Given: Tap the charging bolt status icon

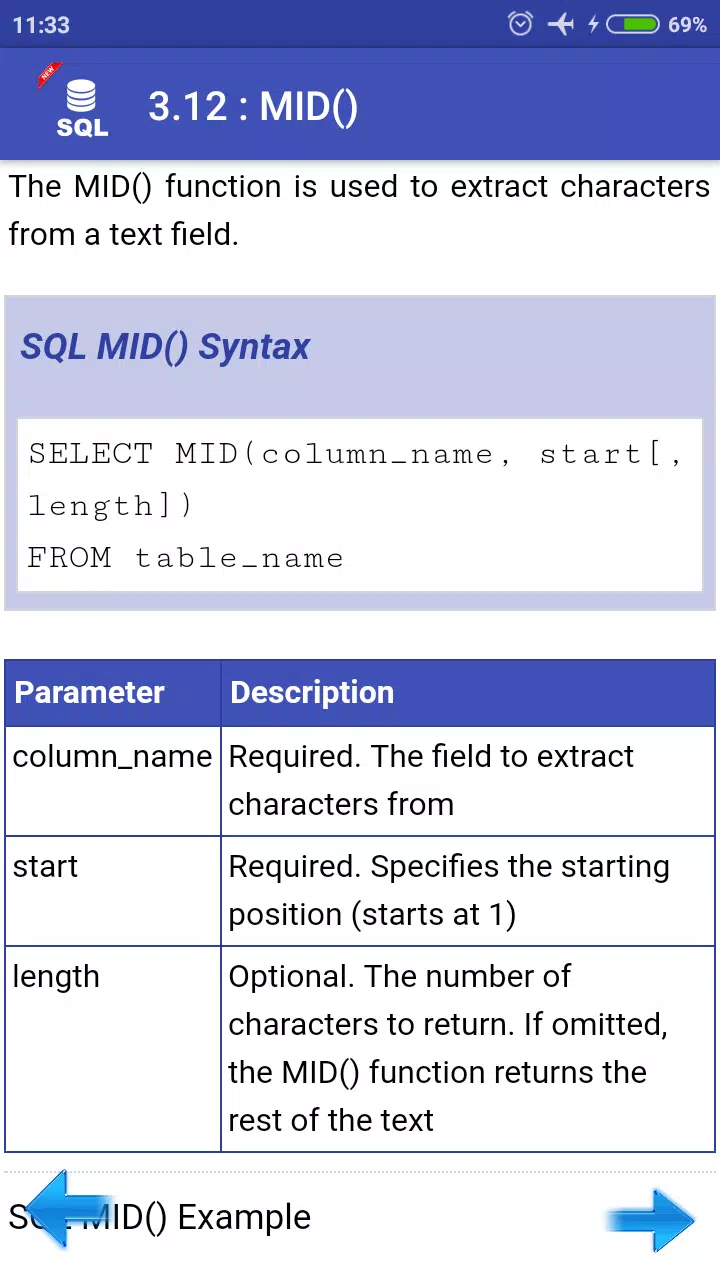Looking at the screenshot, I should tap(593, 25).
